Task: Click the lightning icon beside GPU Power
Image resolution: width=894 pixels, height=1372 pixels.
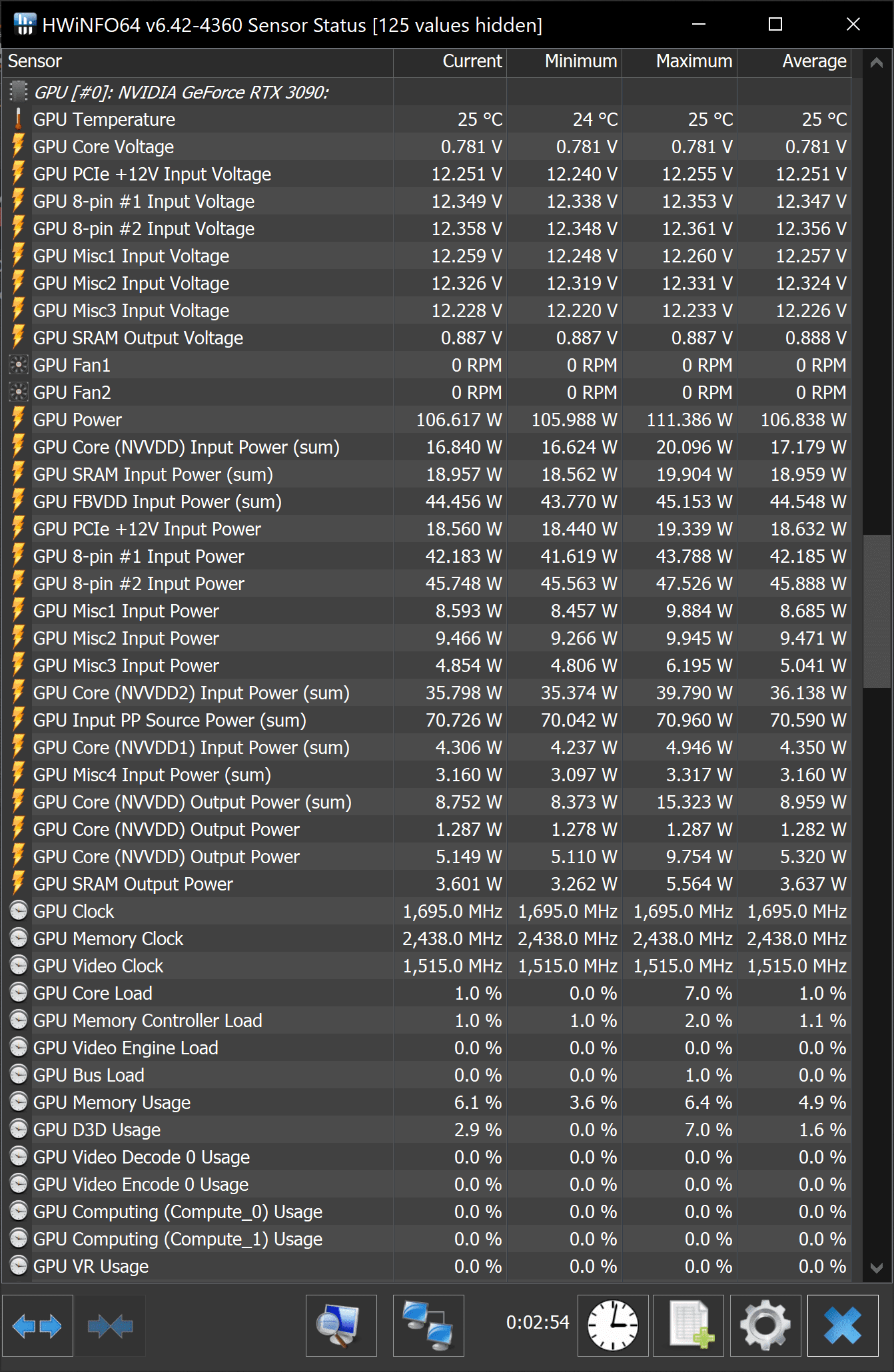Action: pyautogui.click(x=19, y=420)
